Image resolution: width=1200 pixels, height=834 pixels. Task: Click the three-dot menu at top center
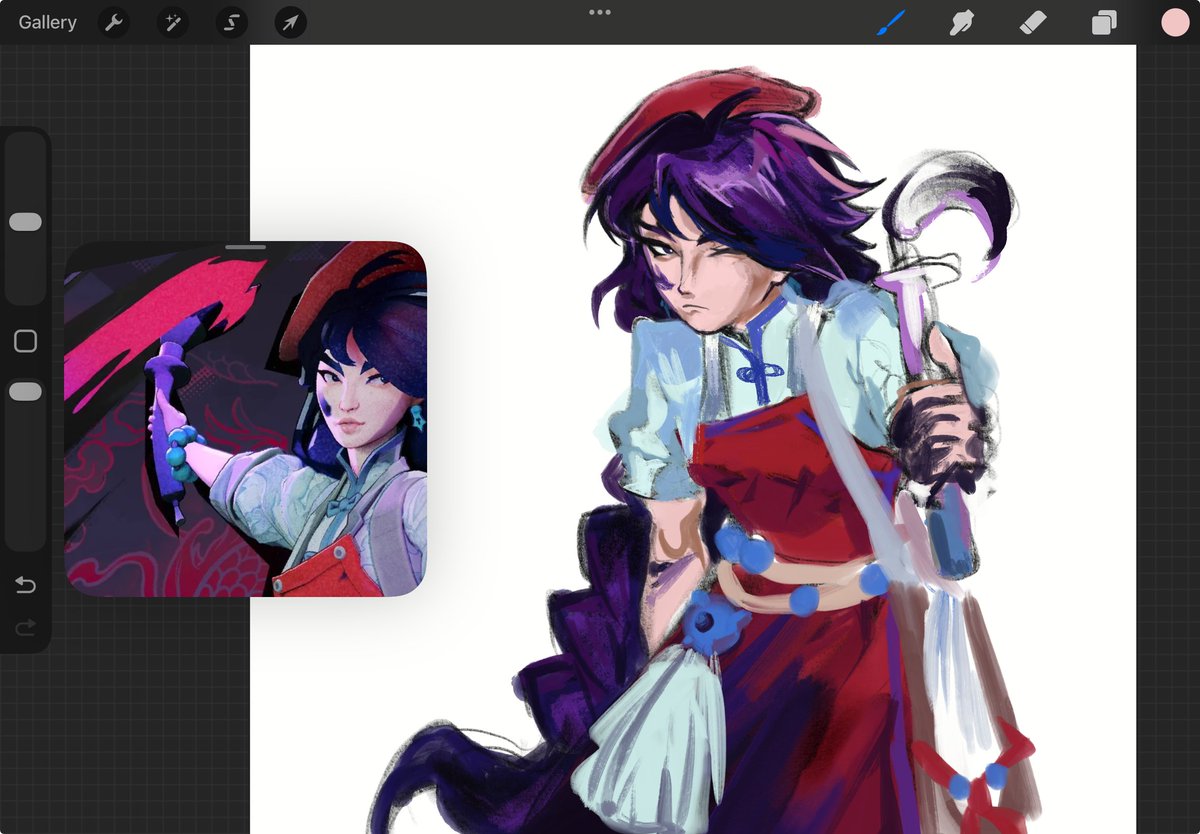600,12
